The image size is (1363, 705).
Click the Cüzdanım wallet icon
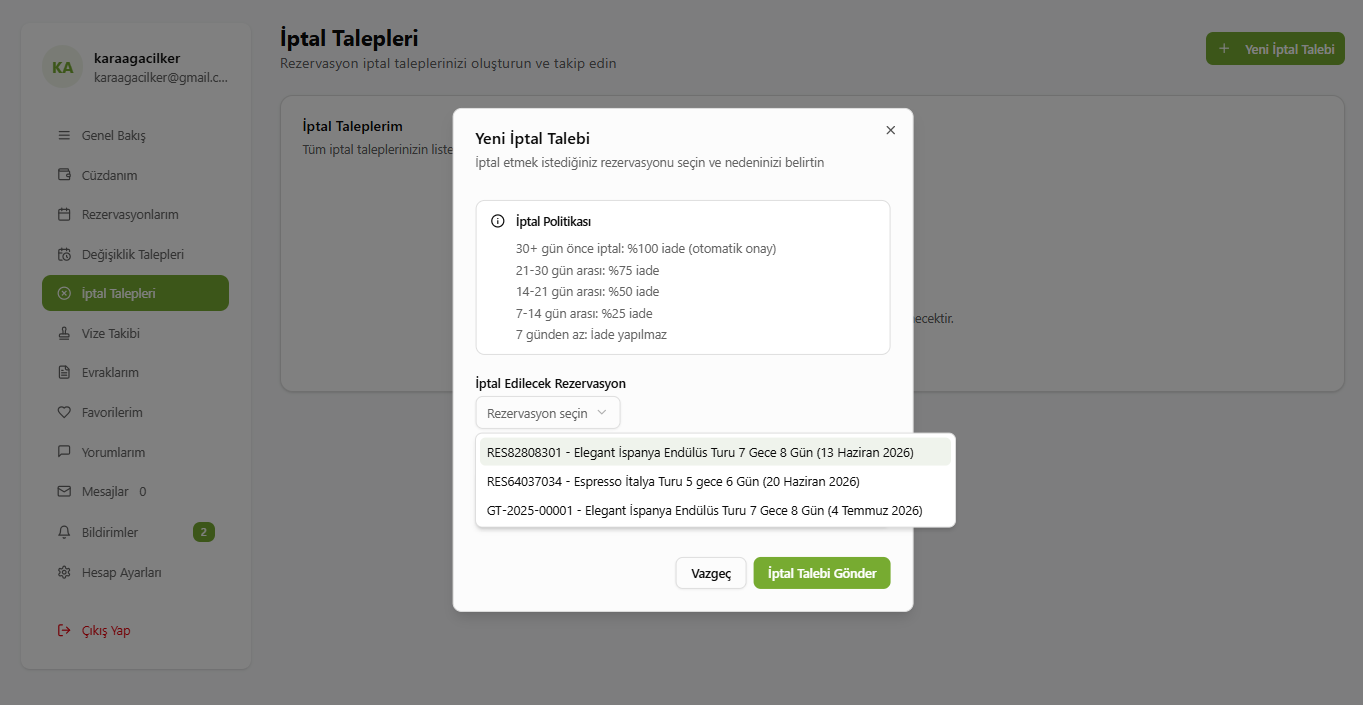[64, 175]
